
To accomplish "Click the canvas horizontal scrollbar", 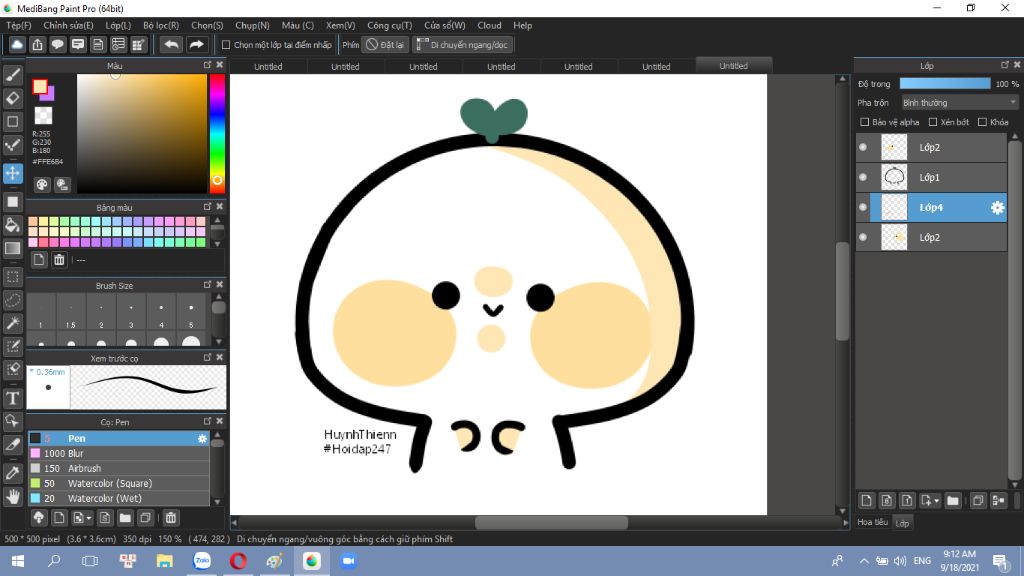I will (551, 522).
